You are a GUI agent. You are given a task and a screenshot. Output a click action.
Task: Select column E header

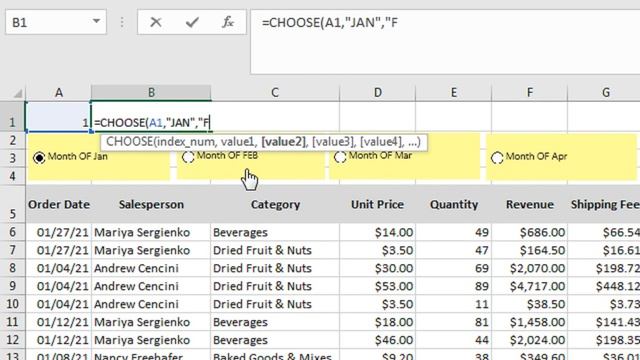point(453,93)
